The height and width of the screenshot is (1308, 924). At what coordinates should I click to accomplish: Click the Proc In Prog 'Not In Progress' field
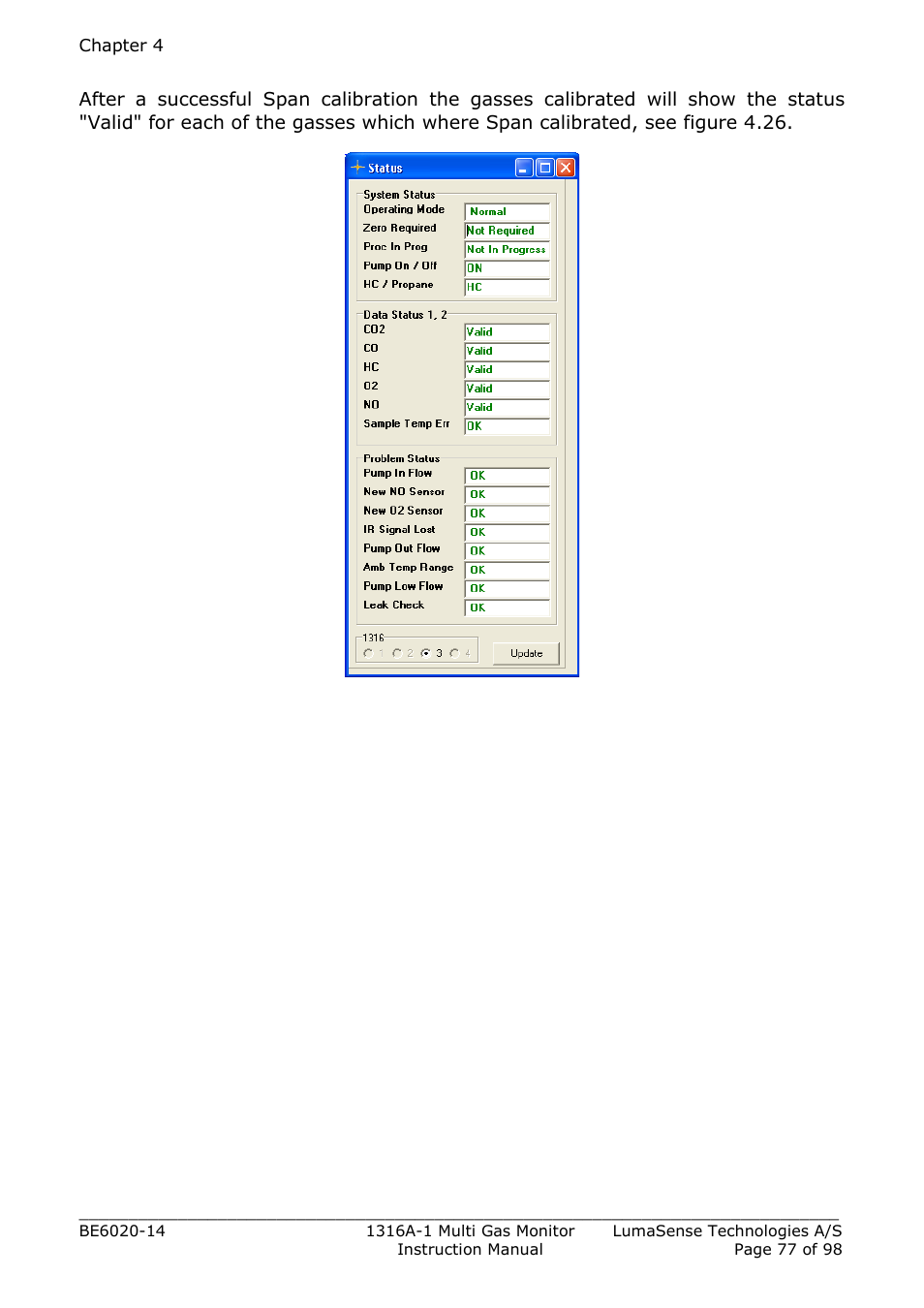508,249
